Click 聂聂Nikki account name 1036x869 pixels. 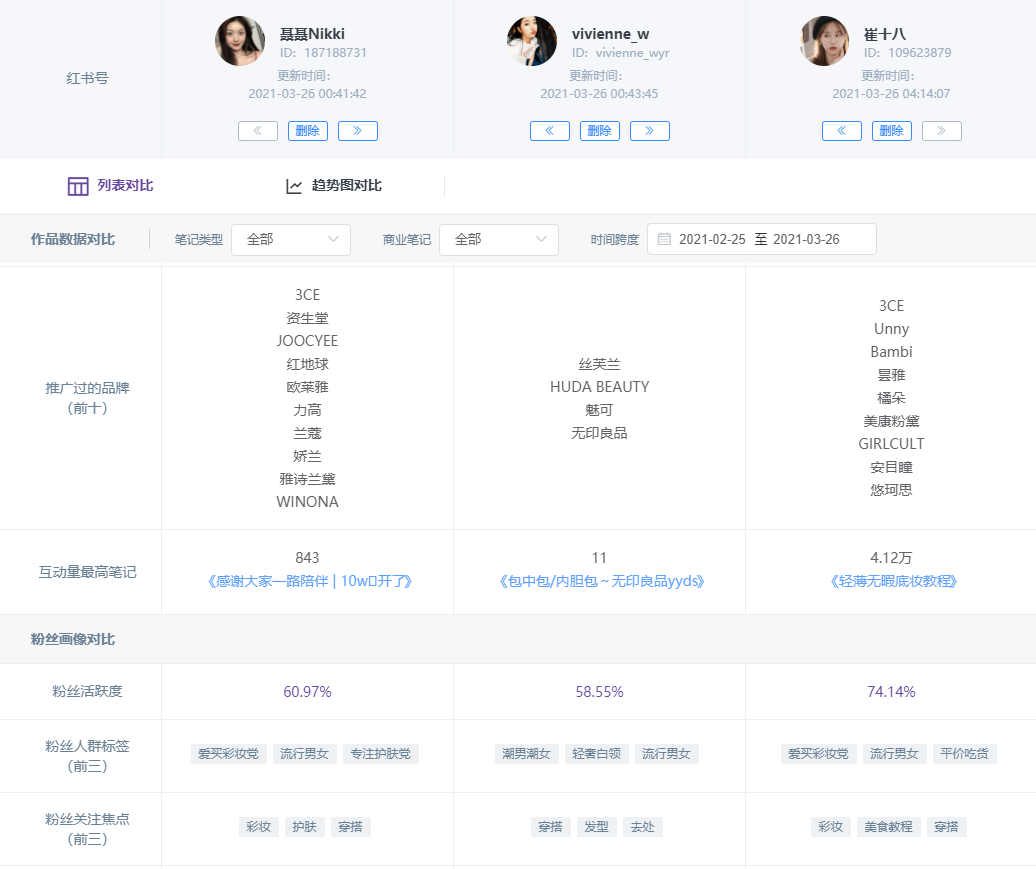(x=312, y=34)
